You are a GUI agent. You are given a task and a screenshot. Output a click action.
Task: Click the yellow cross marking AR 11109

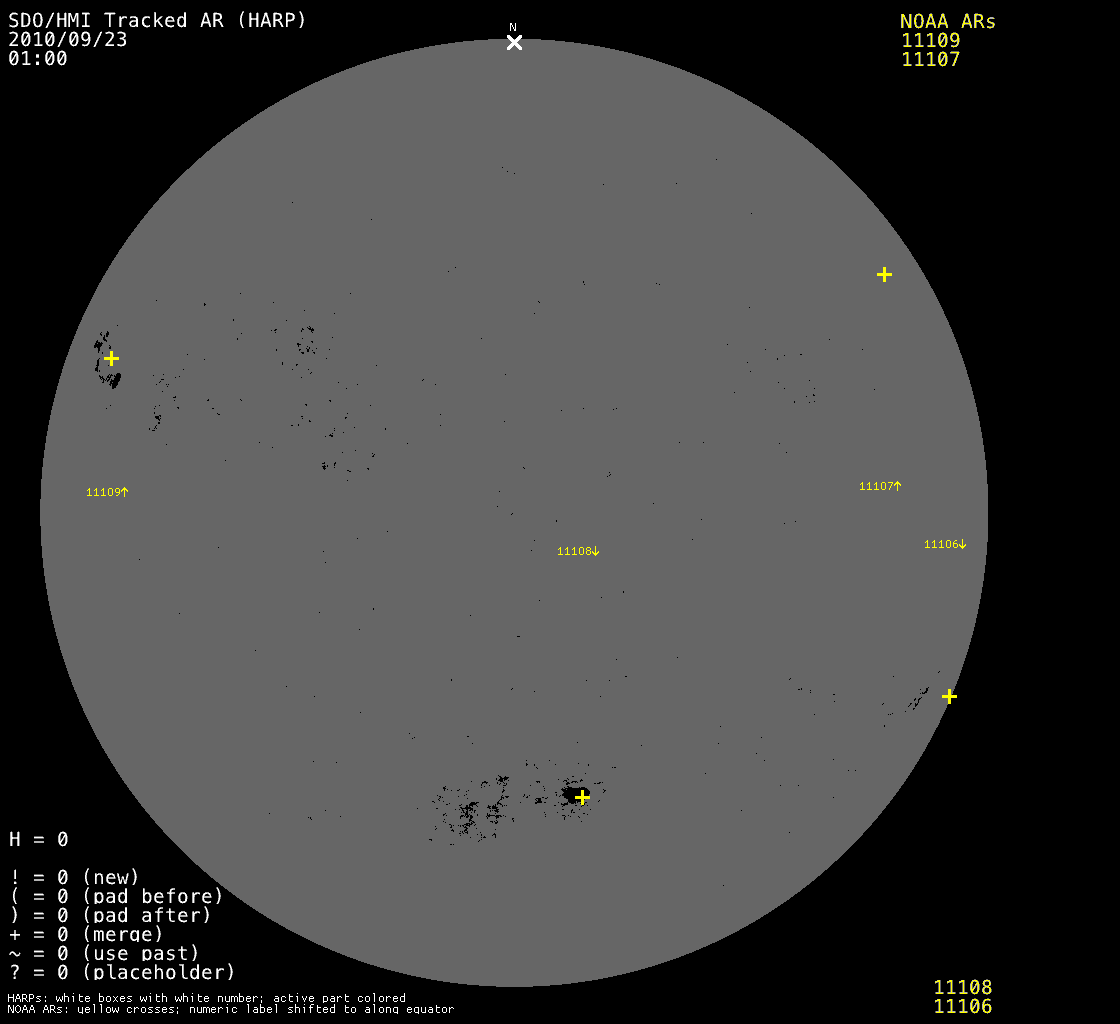[111, 358]
